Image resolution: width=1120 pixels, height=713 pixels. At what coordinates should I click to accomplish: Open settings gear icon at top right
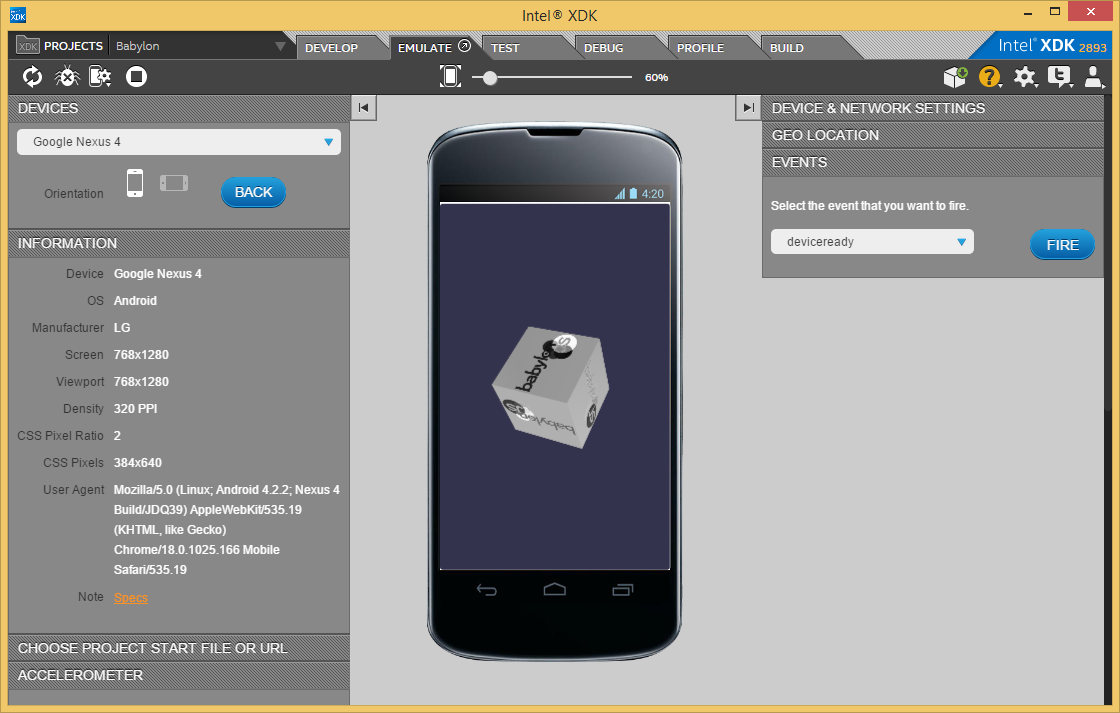point(1025,76)
